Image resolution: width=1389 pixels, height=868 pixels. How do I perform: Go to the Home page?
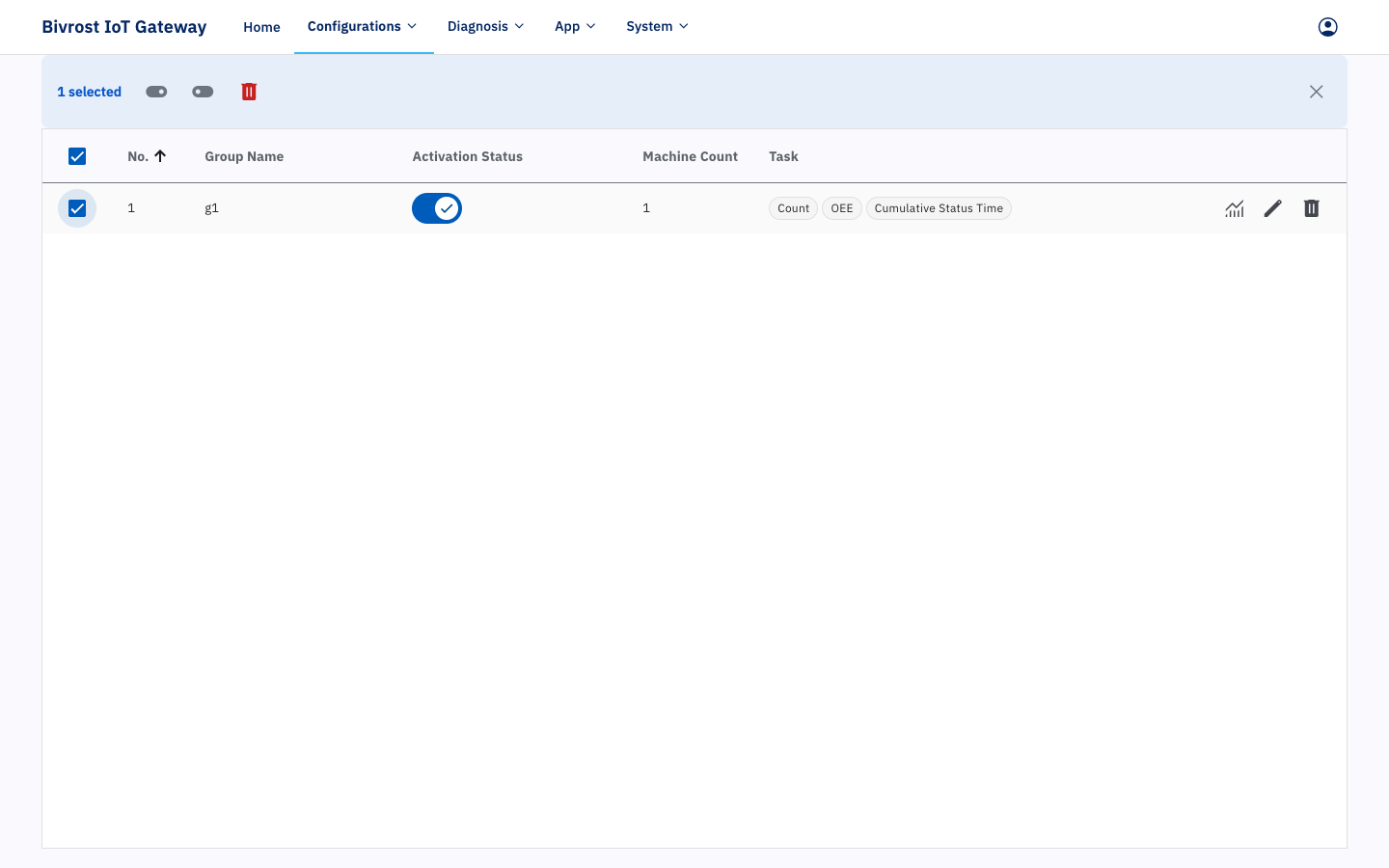(261, 27)
